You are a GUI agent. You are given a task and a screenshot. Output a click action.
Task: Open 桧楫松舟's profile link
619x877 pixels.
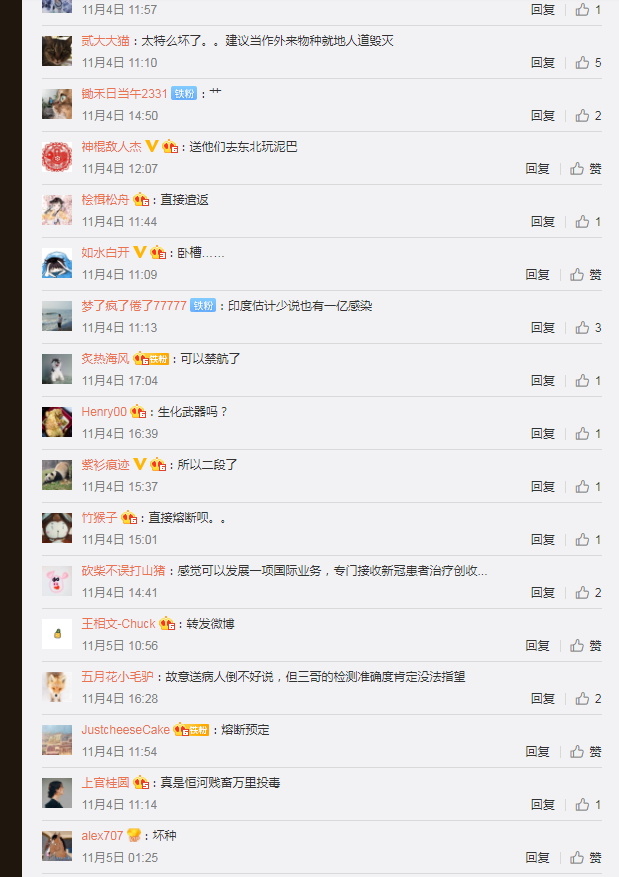[105, 200]
